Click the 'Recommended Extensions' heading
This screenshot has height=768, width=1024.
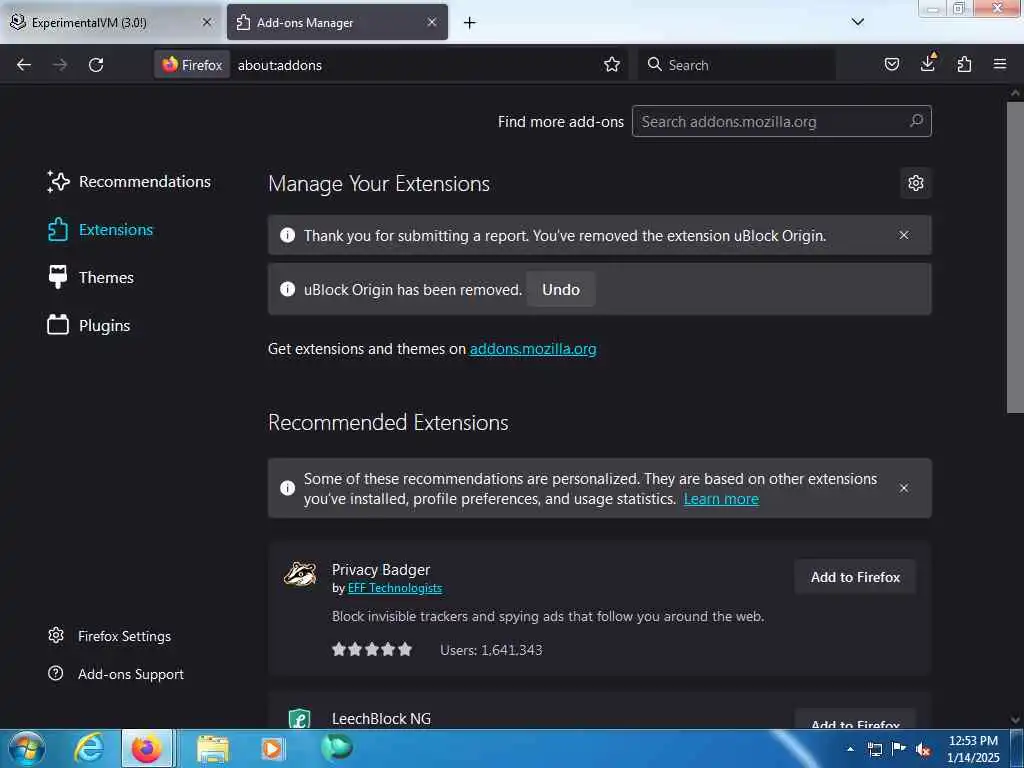[388, 423]
